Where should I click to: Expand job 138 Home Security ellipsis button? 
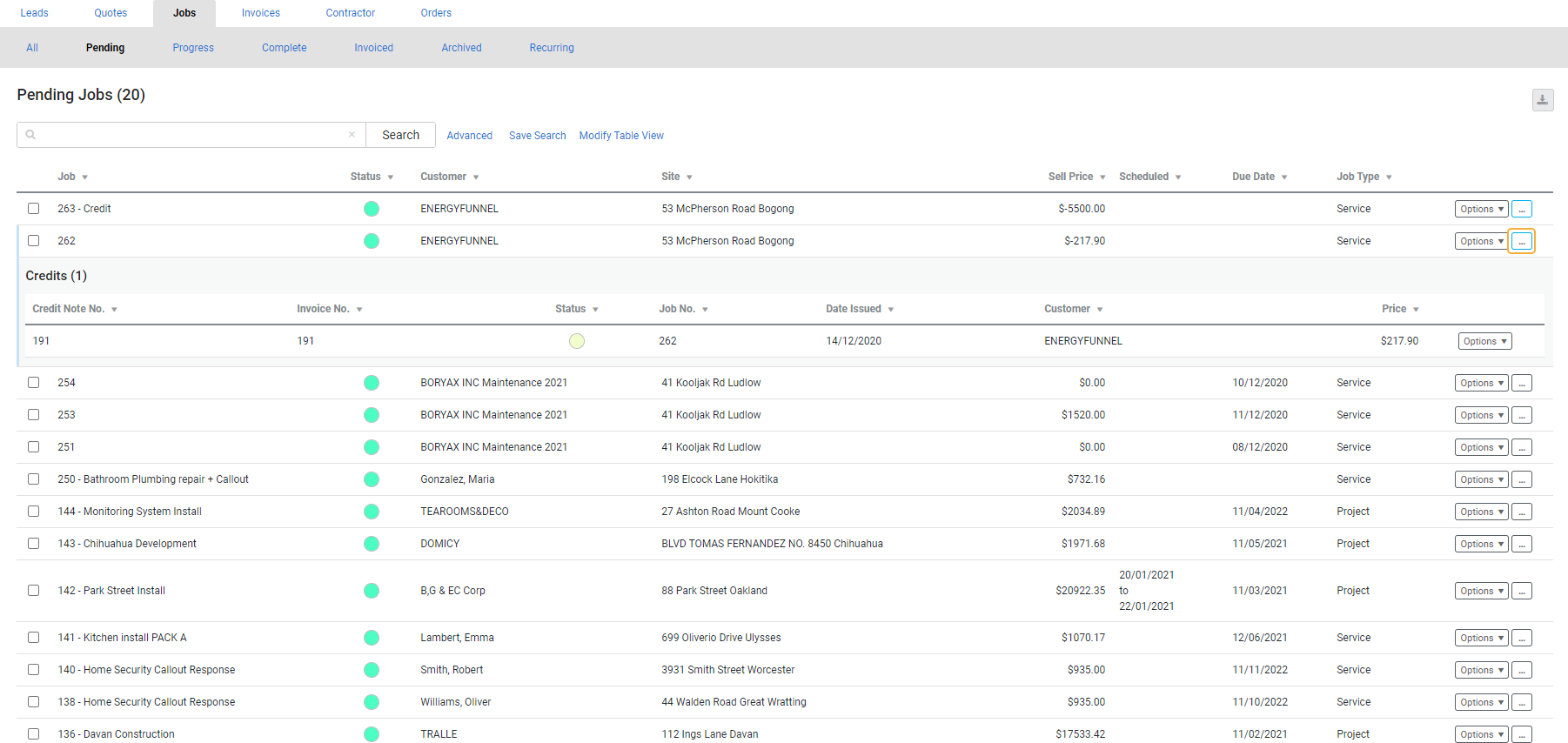(x=1521, y=702)
